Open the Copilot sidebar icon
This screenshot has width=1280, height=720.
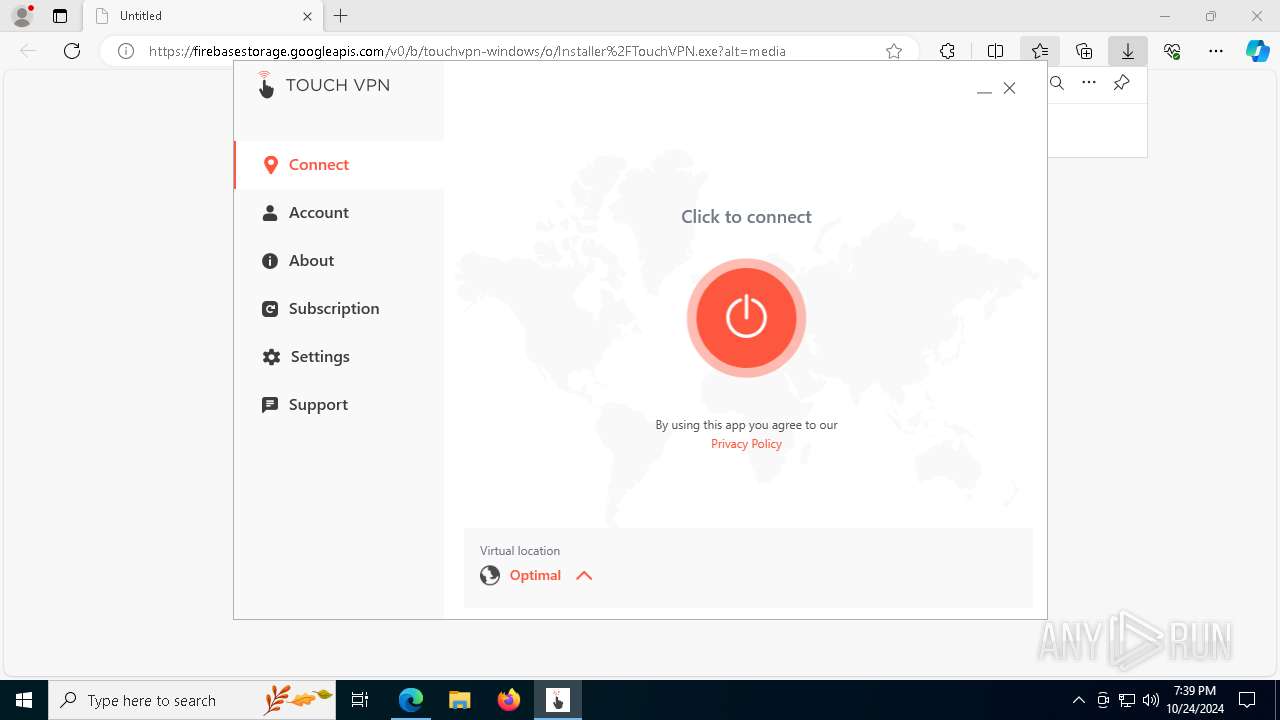(x=1258, y=51)
